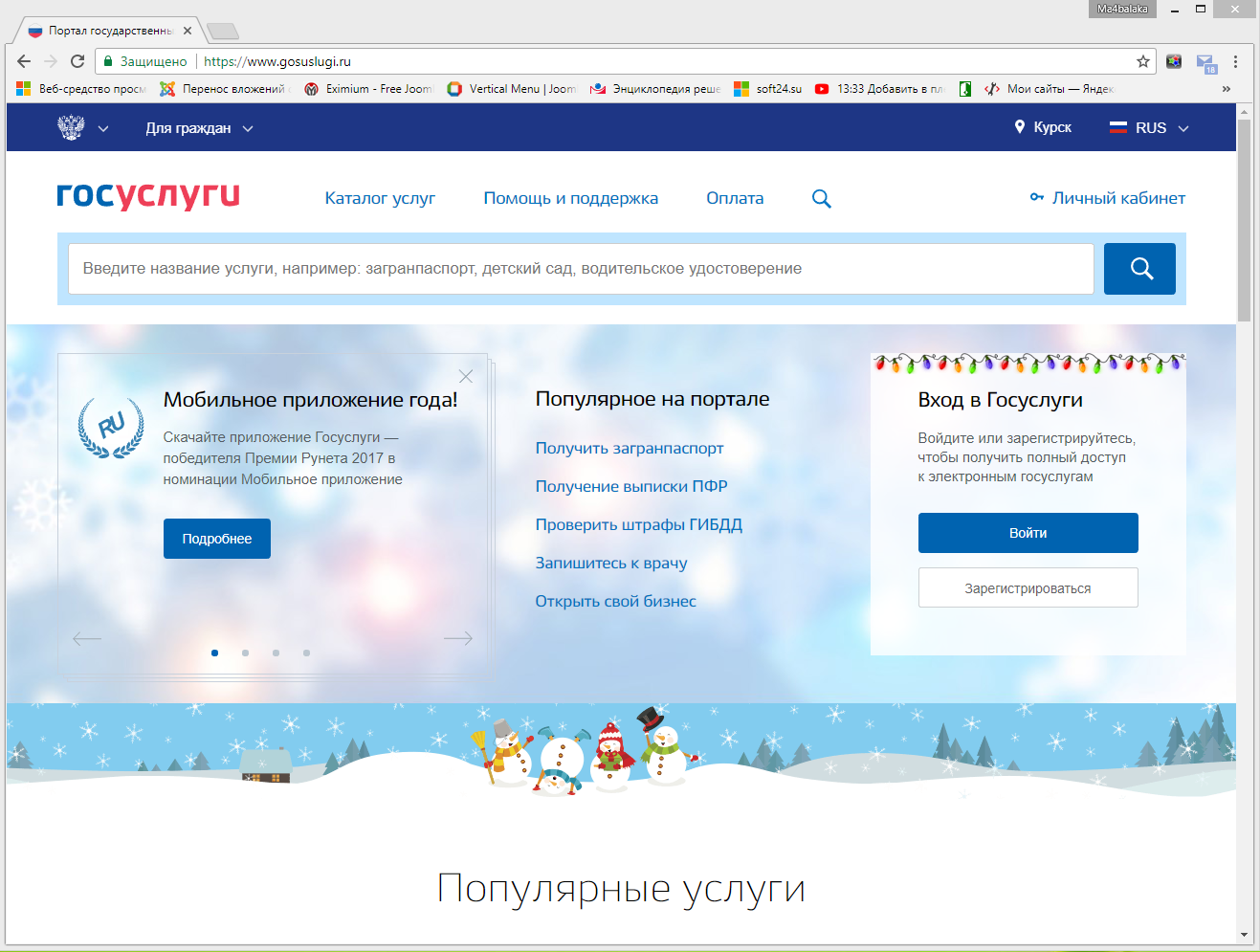Click the browser address bar URL
1260x952 pixels.
277,61
